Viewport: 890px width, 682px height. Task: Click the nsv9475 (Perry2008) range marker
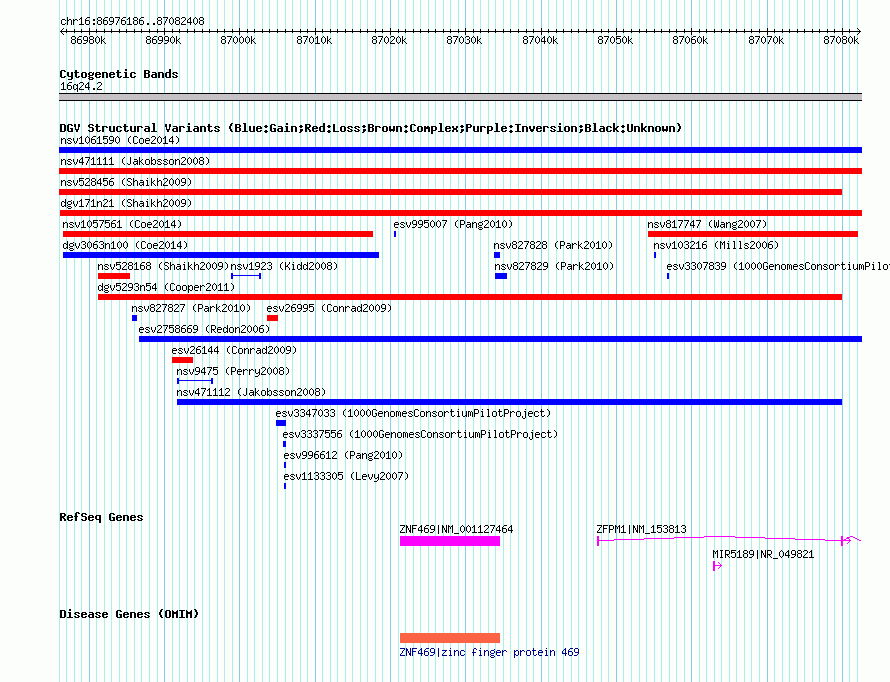click(195, 381)
